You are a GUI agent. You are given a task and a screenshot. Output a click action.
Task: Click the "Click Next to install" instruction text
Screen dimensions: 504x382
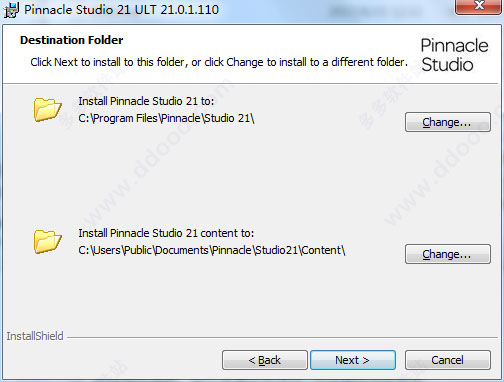(219, 62)
